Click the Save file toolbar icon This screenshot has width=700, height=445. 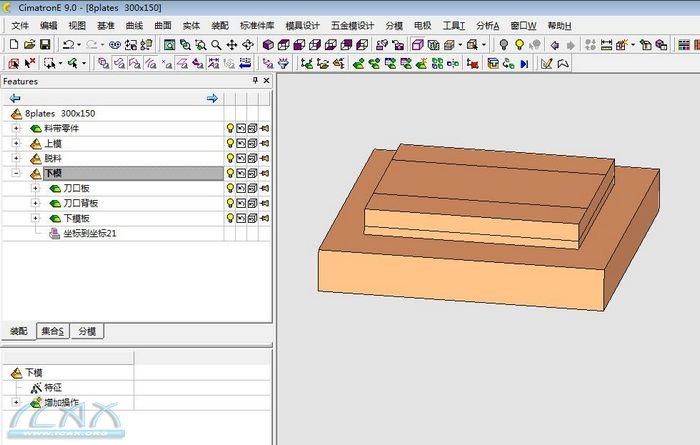45,44
